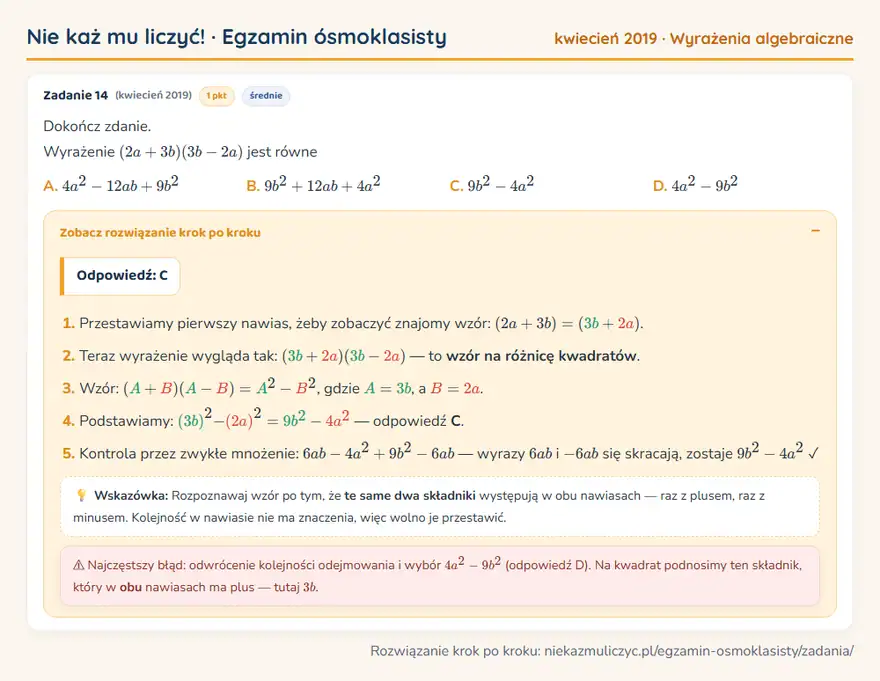Click 'Zadanie 14' task heading

click(75, 95)
